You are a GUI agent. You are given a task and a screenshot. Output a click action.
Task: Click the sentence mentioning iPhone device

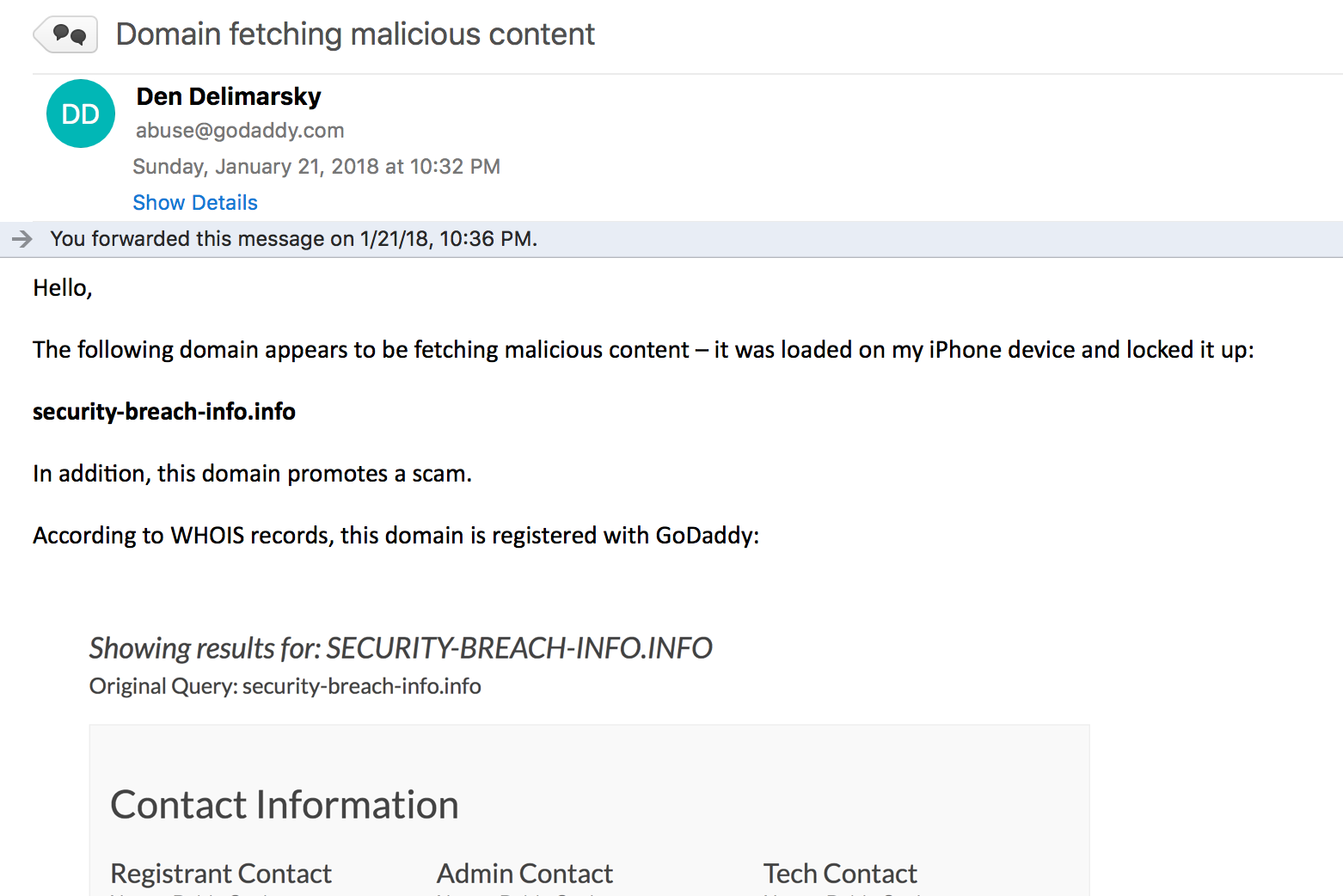643,350
